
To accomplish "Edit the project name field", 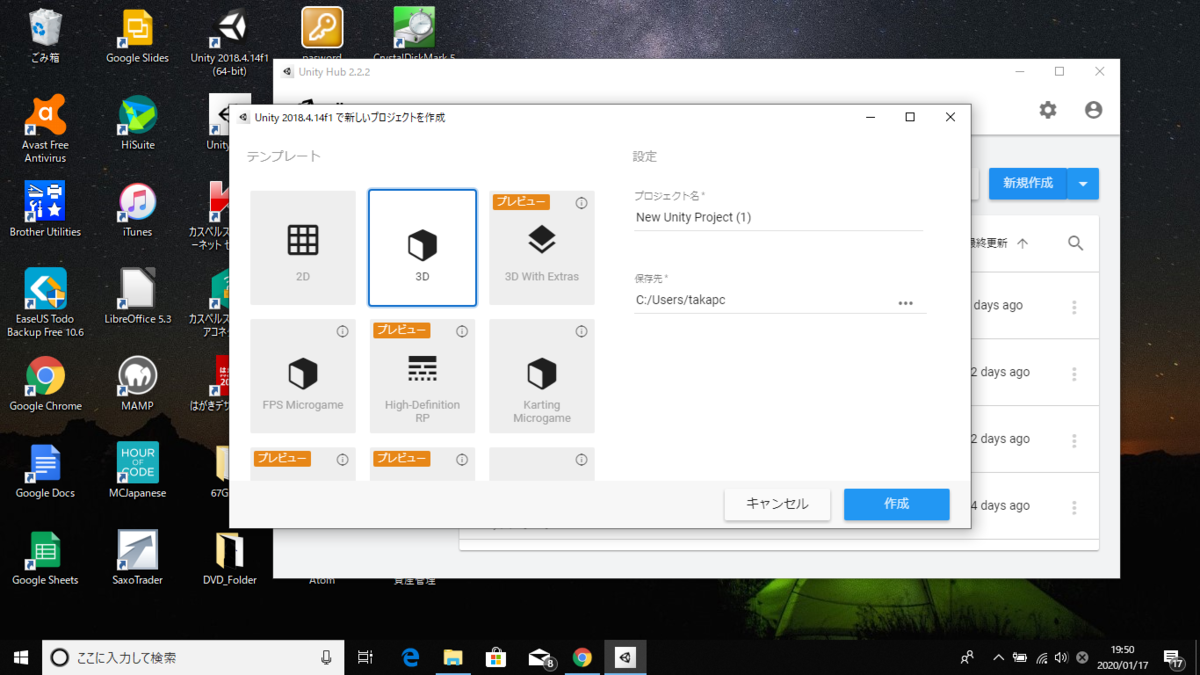I will pyautogui.click(x=778, y=217).
